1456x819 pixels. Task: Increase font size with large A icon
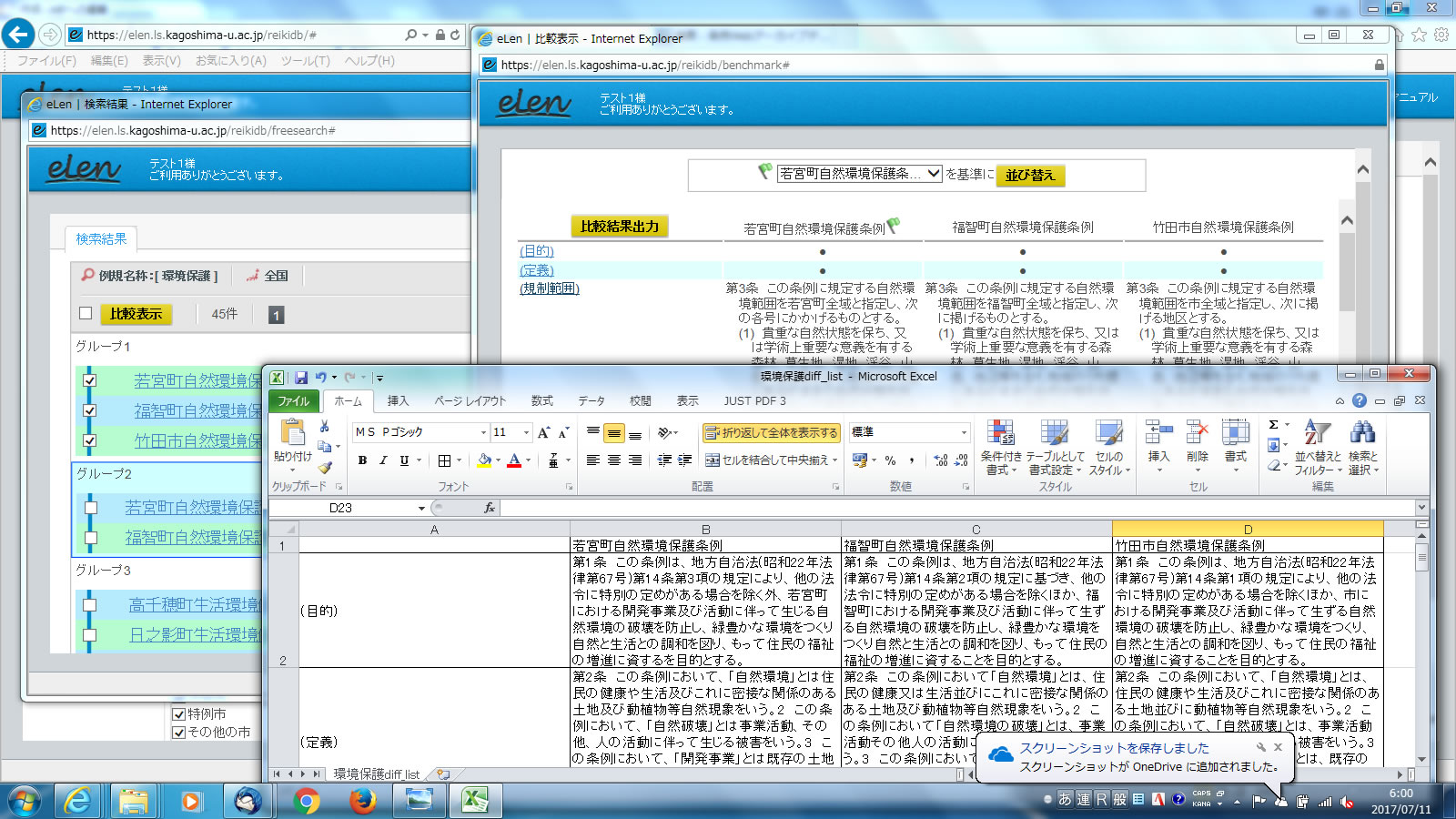[x=543, y=432]
